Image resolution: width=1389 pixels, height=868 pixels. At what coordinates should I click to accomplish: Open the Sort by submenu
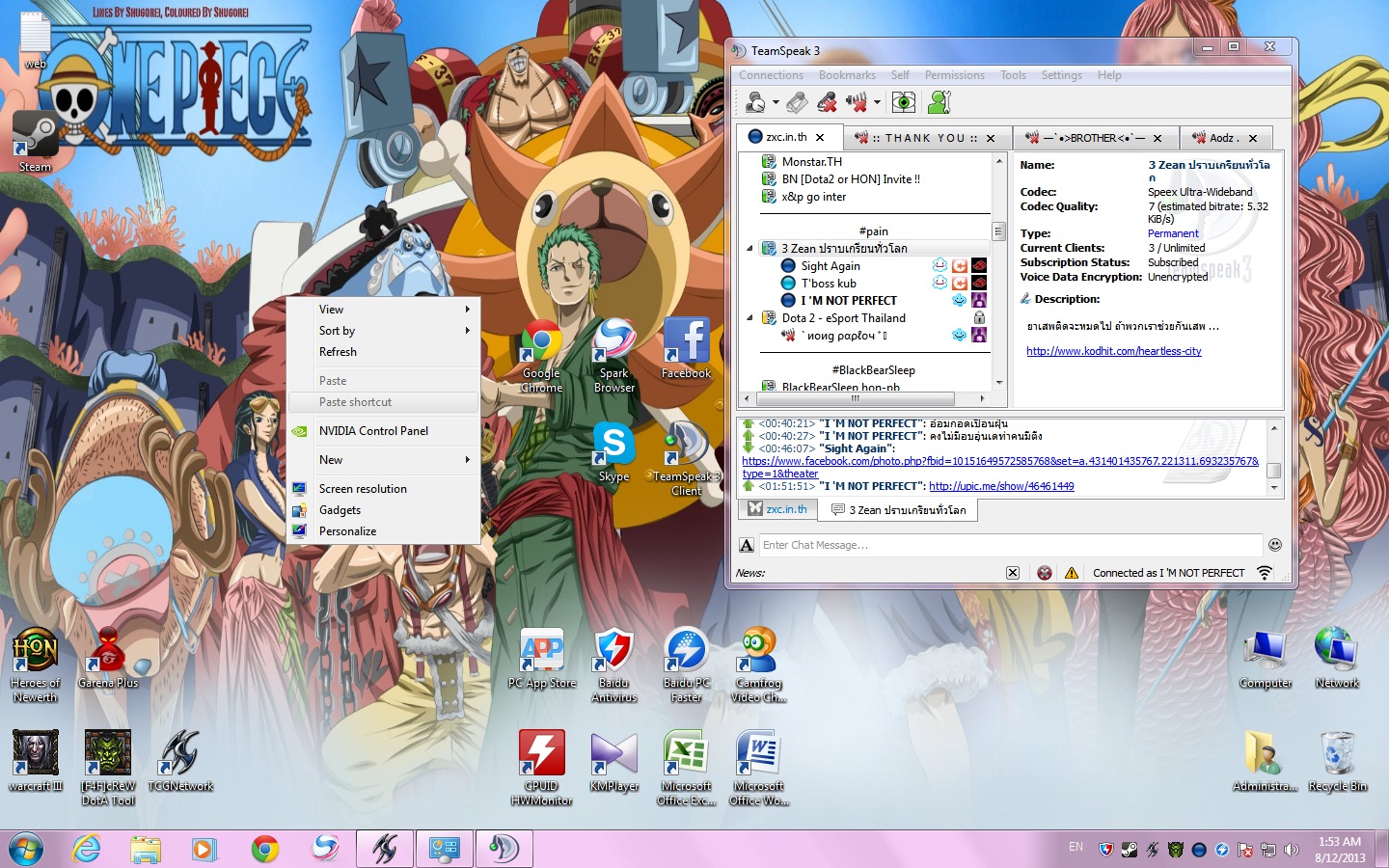384,331
